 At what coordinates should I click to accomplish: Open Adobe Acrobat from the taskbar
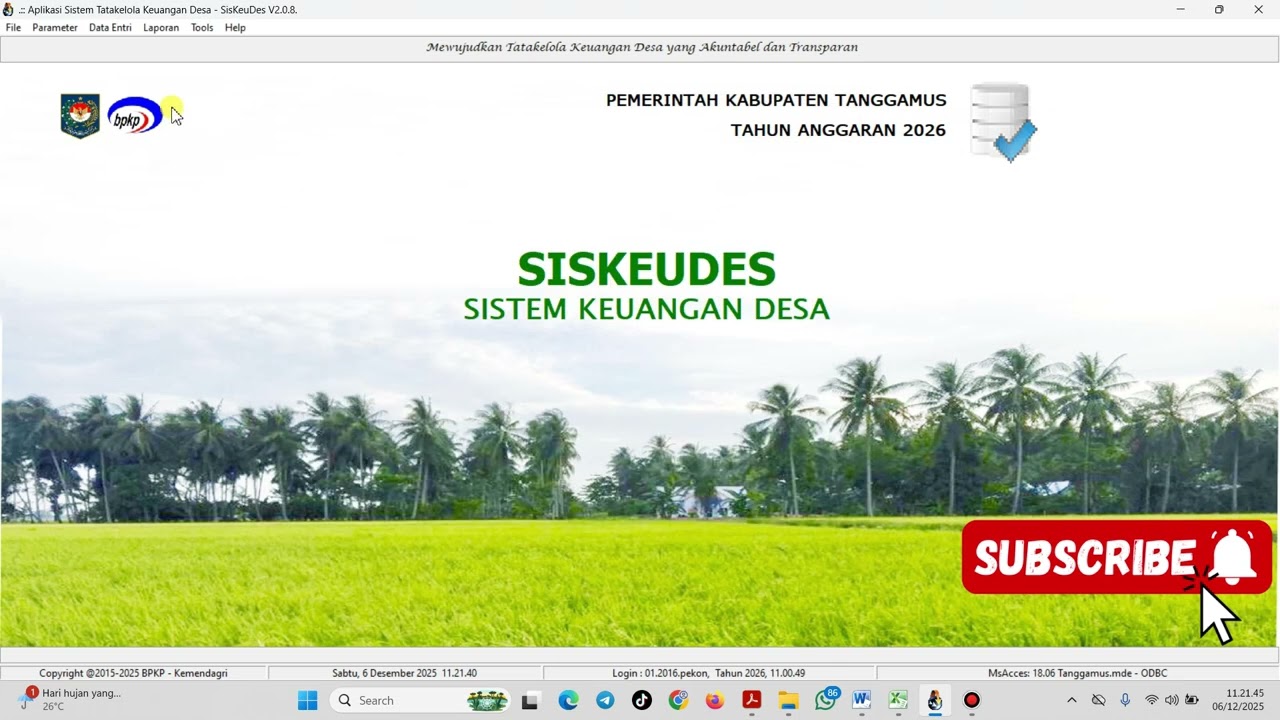point(752,700)
